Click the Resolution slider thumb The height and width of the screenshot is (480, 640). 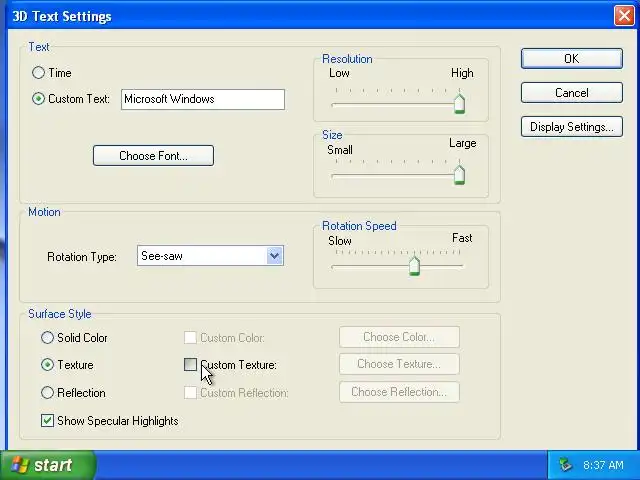pyautogui.click(x=459, y=103)
